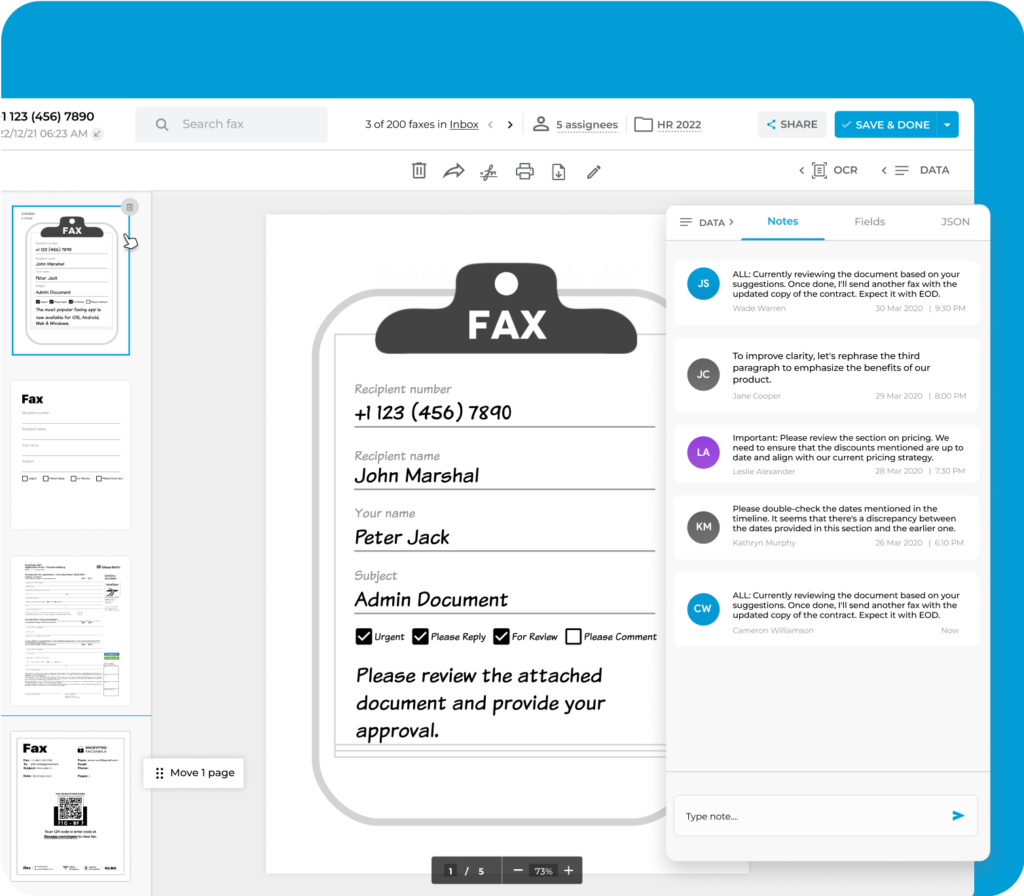This screenshot has width=1024, height=896.
Task: Click the SHARE button
Action: click(x=791, y=124)
